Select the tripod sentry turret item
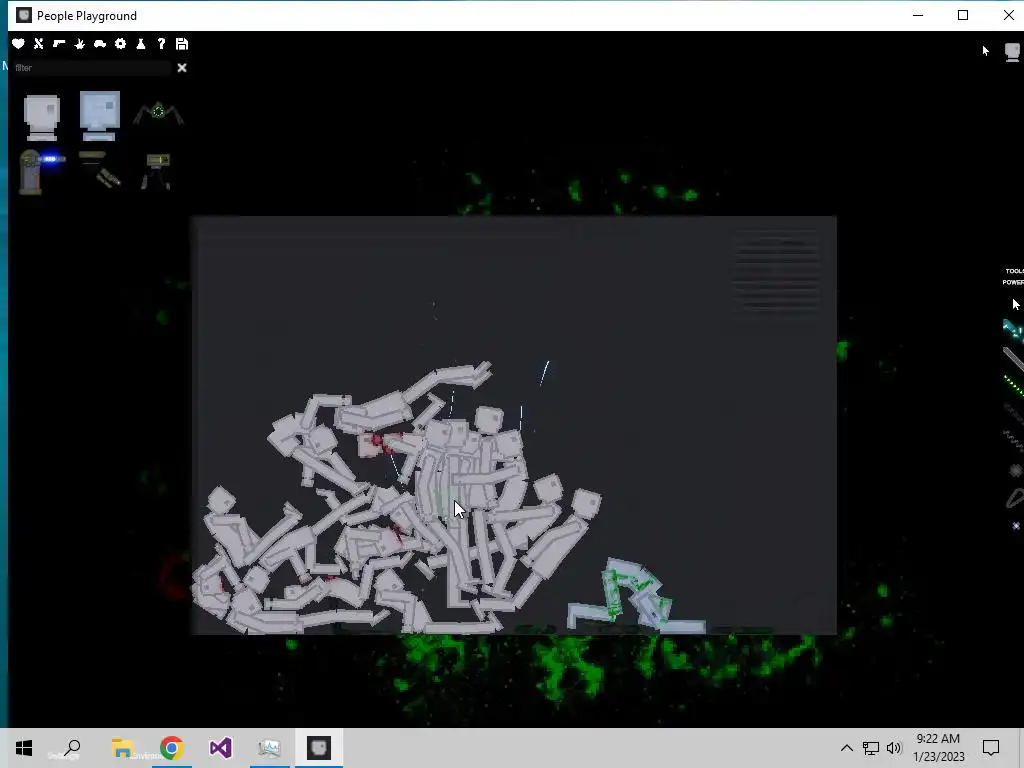Viewport: 1024px width, 768px height. coord(157,171)
